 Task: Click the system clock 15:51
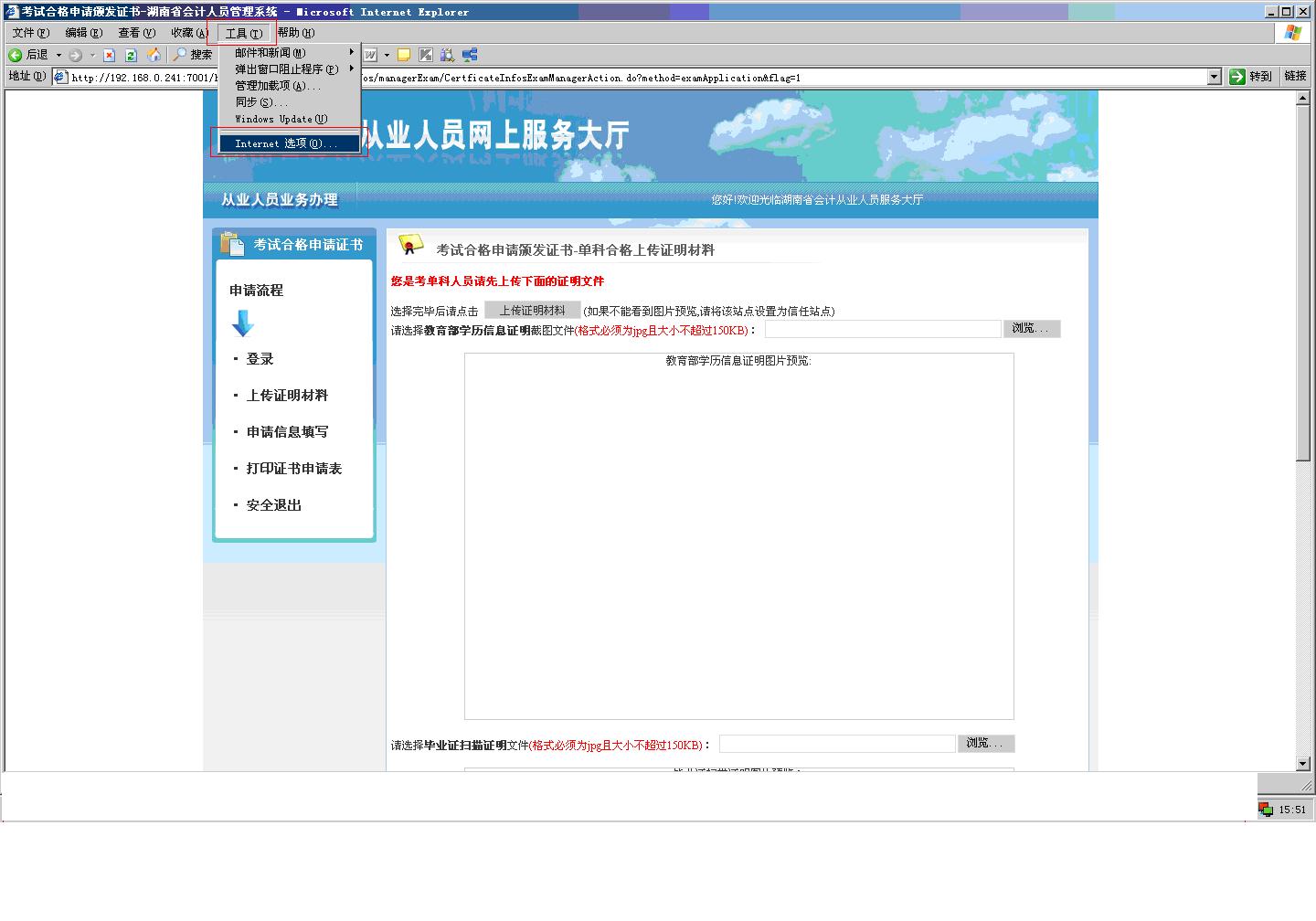pyautogui.click(x=1292, y=810)
